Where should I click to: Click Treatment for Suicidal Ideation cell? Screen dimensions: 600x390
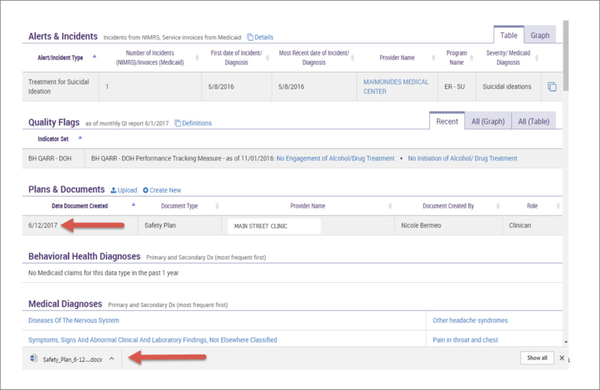click(59, 86)
